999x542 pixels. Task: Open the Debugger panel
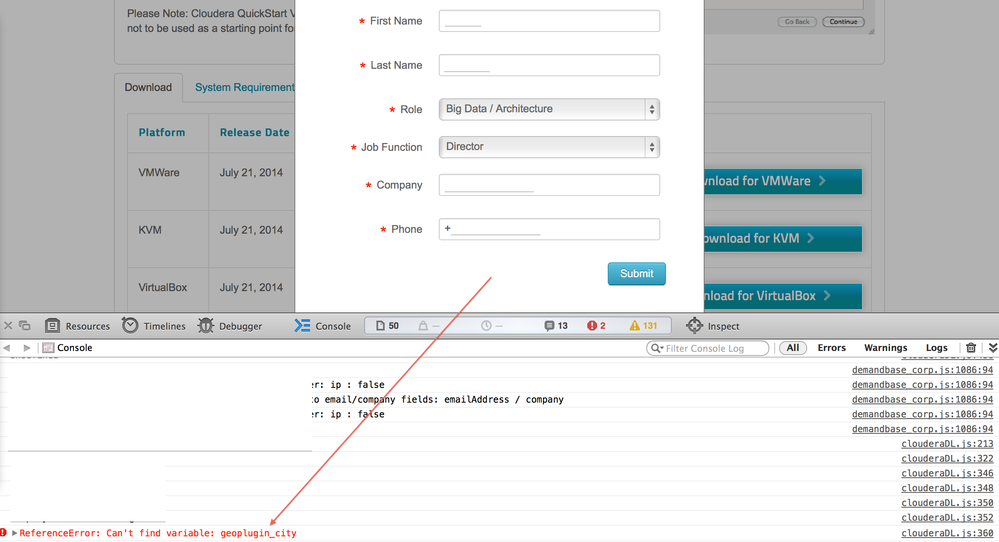(230, 325)
